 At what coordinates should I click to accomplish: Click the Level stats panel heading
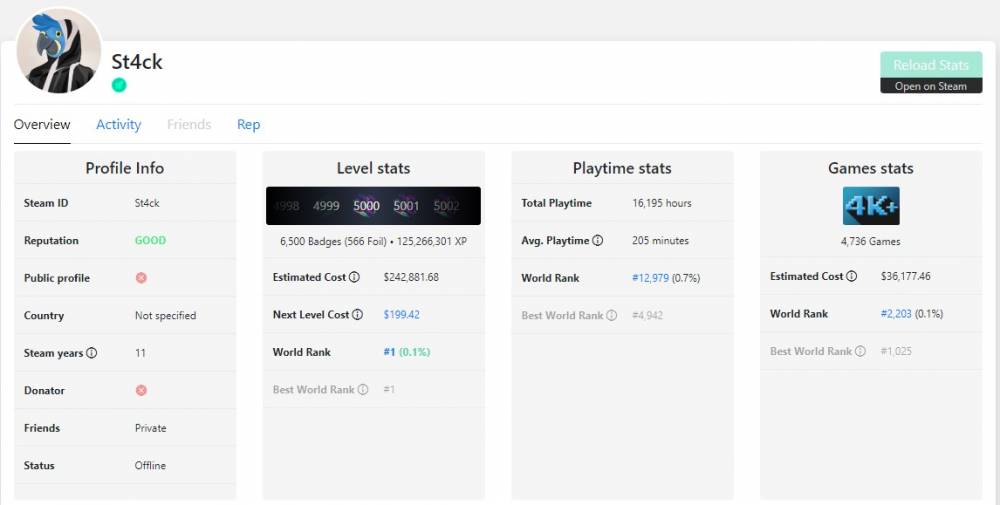pyautogui.click(x=374, y=168)
